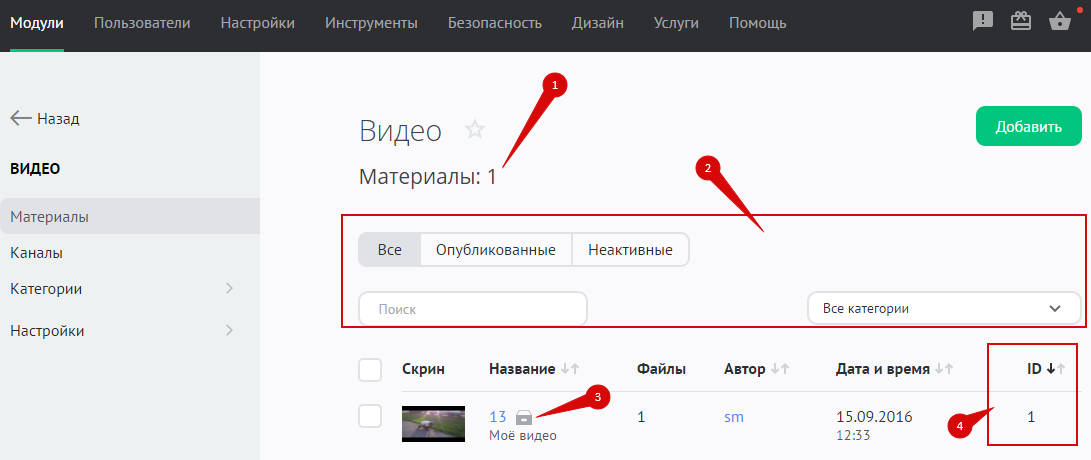Toggle the select-all checkbox in table header
Screen dimensions: 1091x460
(370, 370)
